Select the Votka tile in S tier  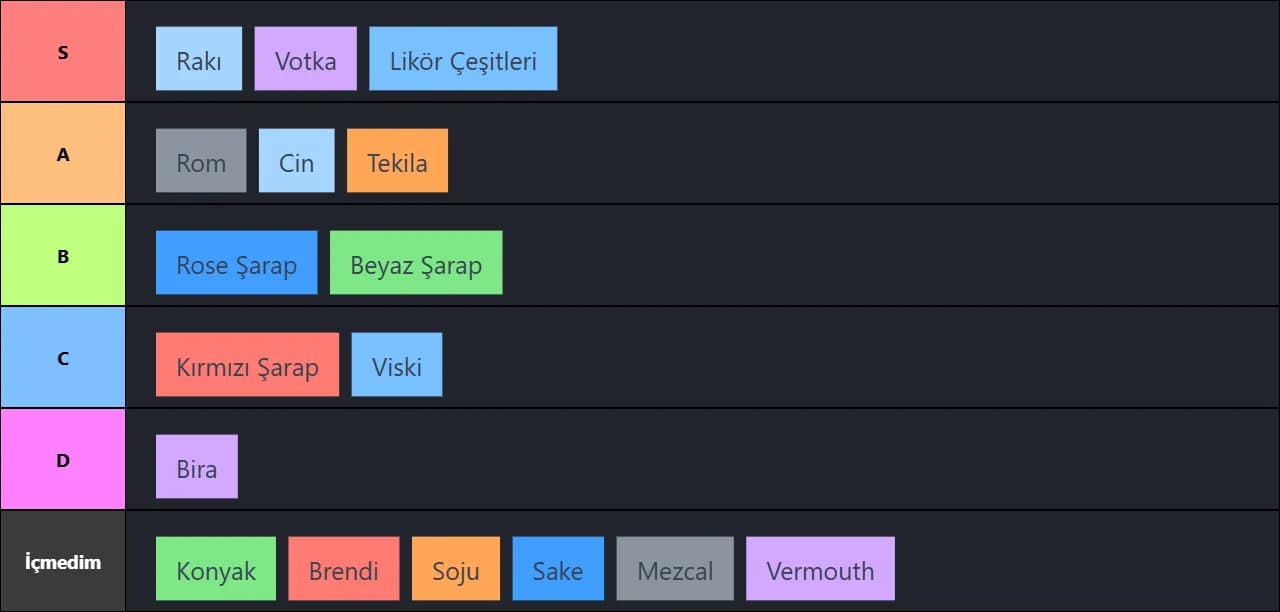[305, 59]
